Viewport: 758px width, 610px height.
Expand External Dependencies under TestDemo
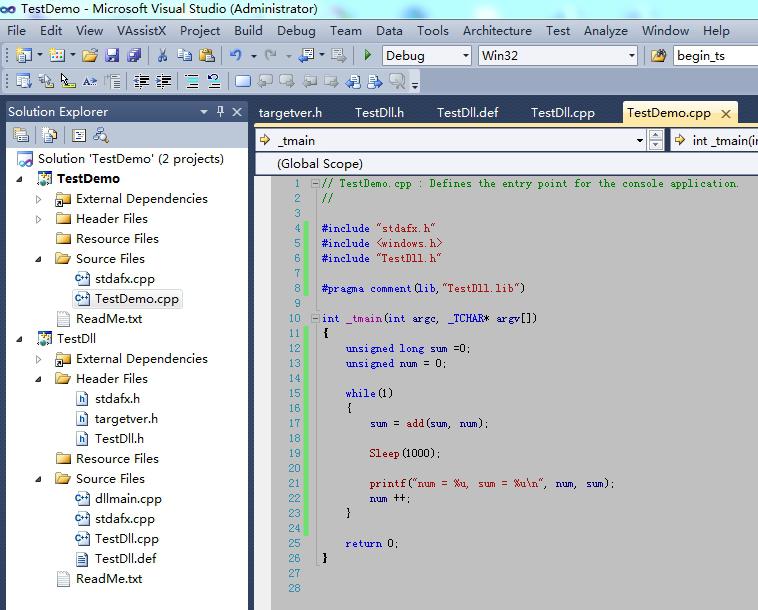pyautogui.click(x=38, y=199)
